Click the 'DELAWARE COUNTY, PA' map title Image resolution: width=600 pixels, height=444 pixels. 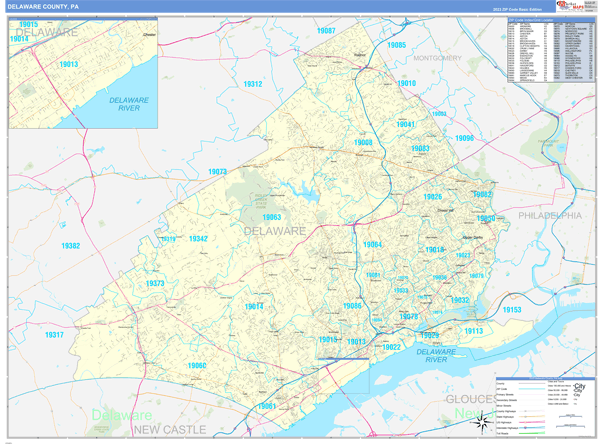click(43, 7)
